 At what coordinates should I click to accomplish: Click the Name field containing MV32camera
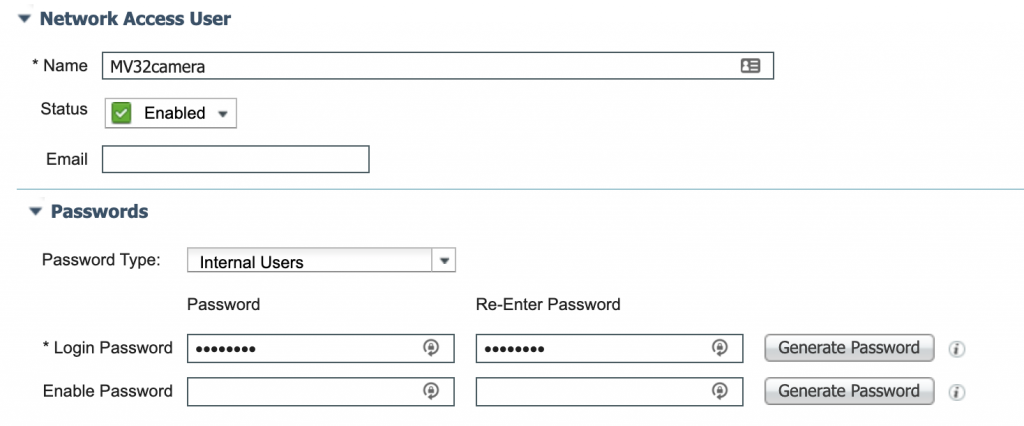tap(420, 66)
